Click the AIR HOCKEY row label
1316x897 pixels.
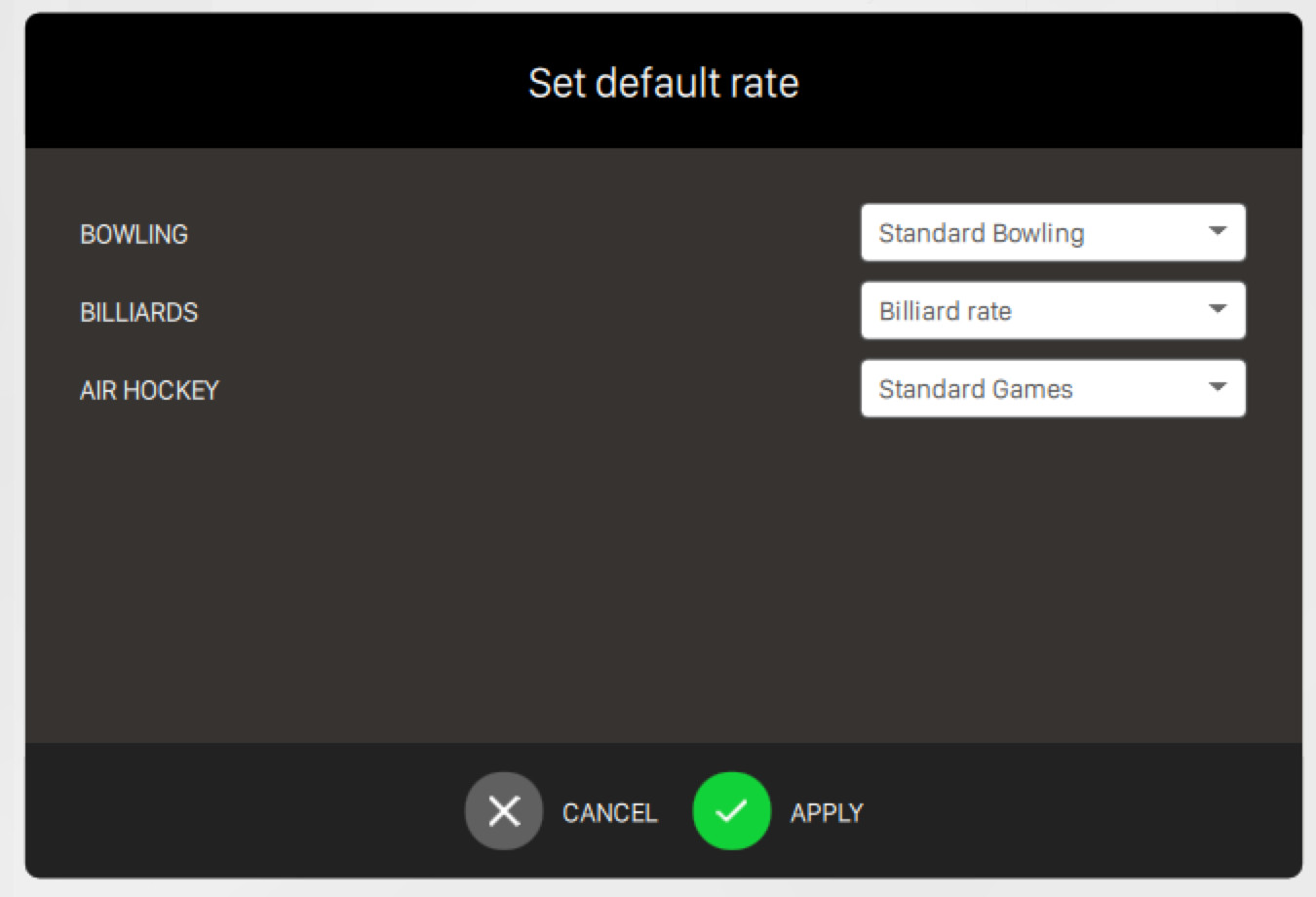point(149,391)
